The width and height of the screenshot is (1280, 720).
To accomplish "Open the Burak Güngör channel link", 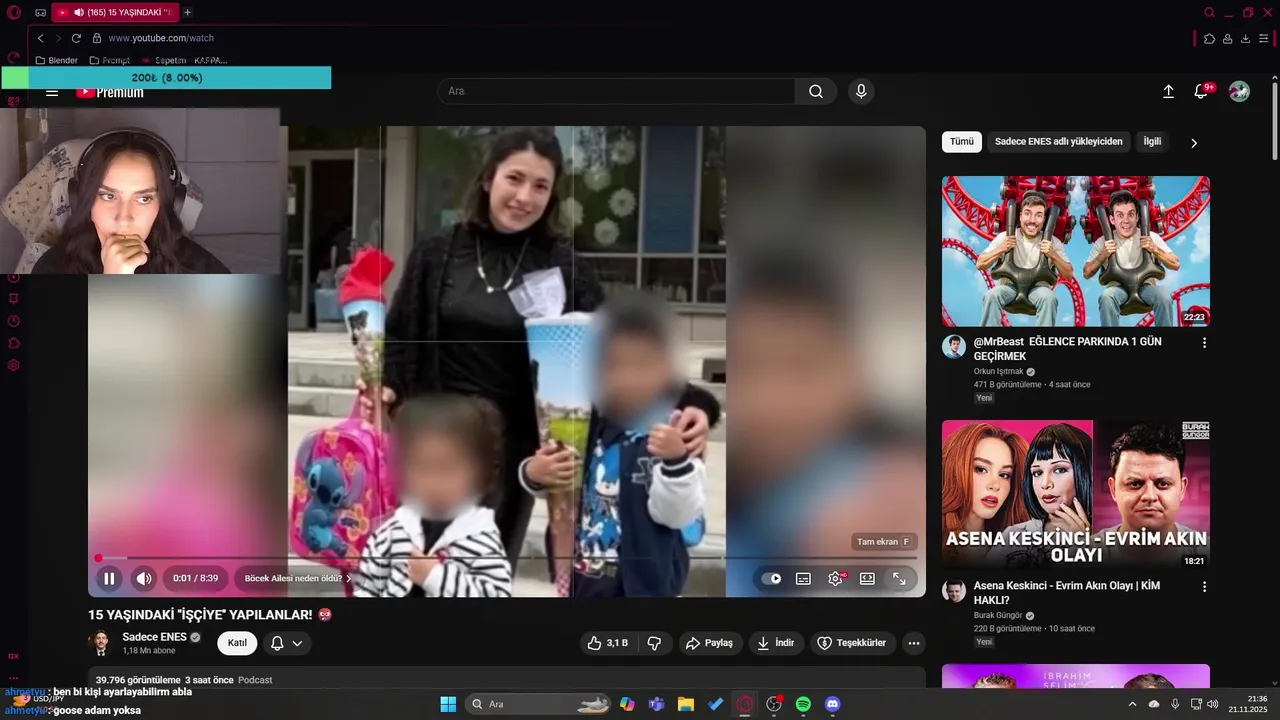I will (1000, 616).
